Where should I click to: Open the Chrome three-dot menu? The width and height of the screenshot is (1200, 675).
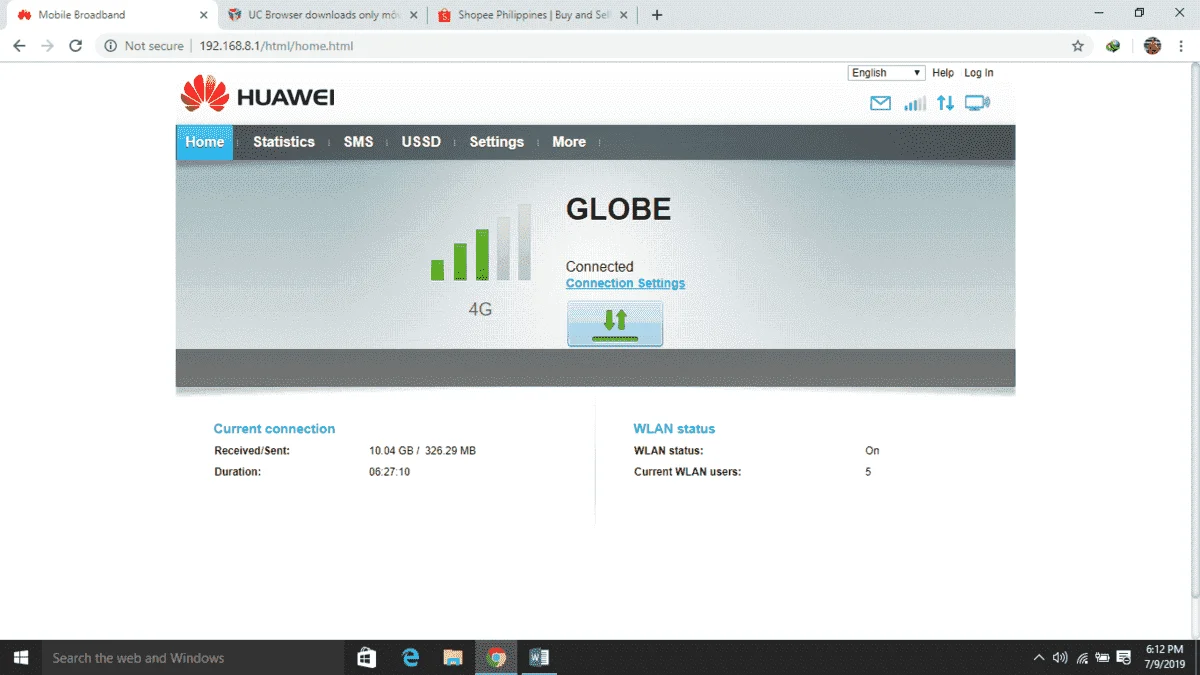pyautogui.click(x=1181, y=46)
